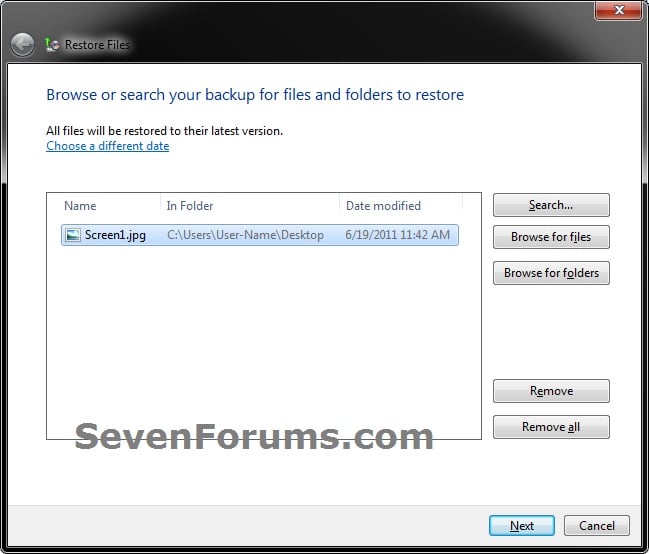Click Browse for folders button
This screenshot has height=554, width=649.
pyautogui.click(x=551, y=273)
